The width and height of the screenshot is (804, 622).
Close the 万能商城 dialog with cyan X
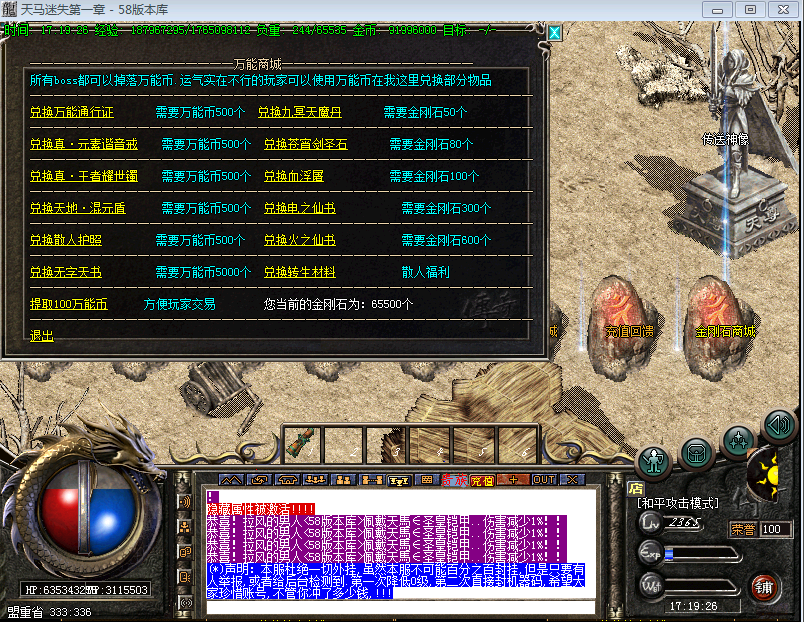(x=554, y=33)
